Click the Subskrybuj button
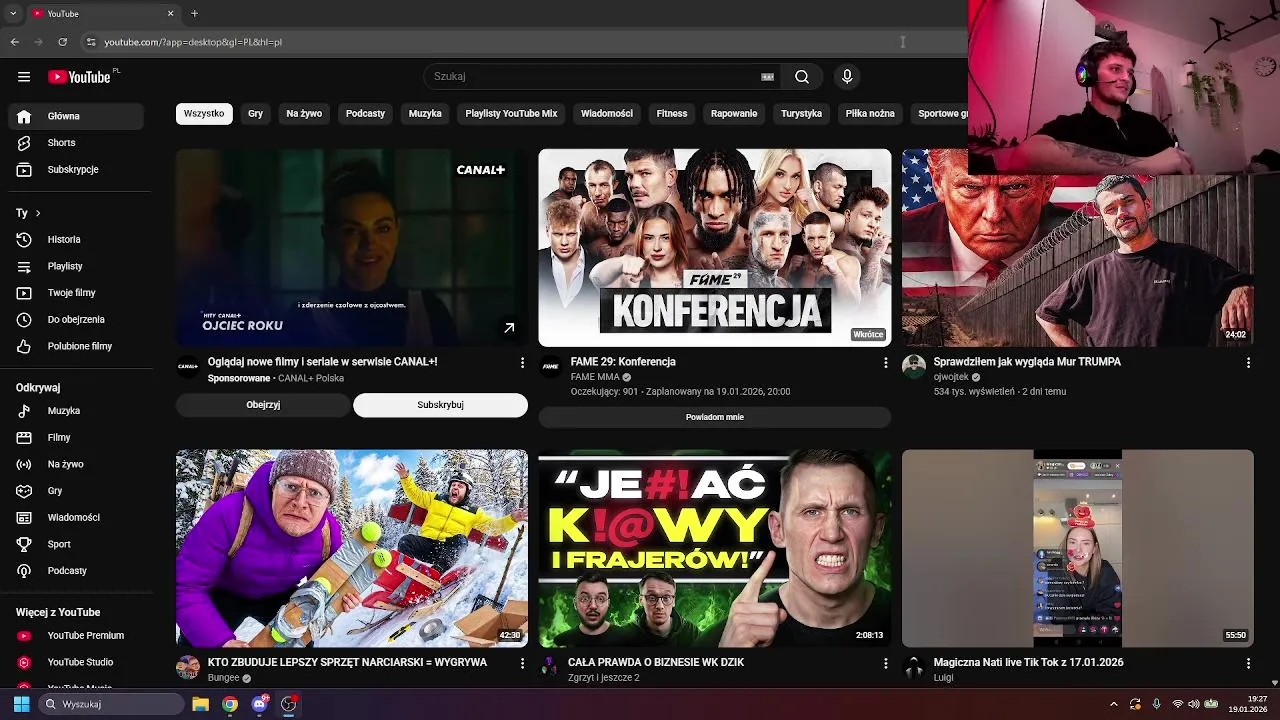The image size is (1280, 720). click(440, 405)
